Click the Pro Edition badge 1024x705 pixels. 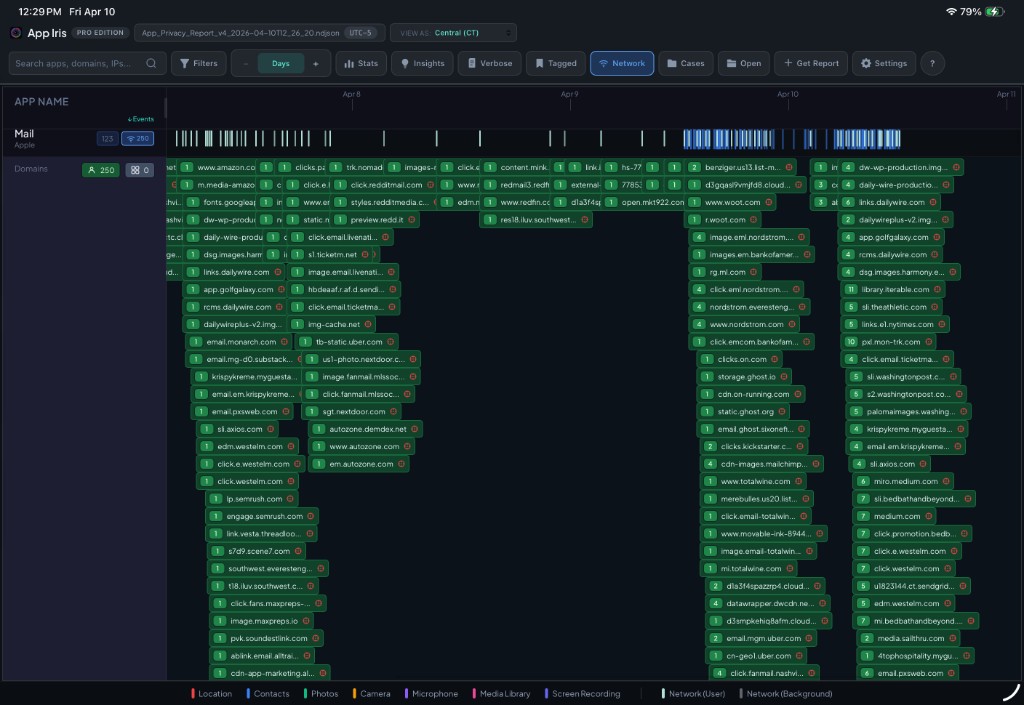tap(100, 33)
